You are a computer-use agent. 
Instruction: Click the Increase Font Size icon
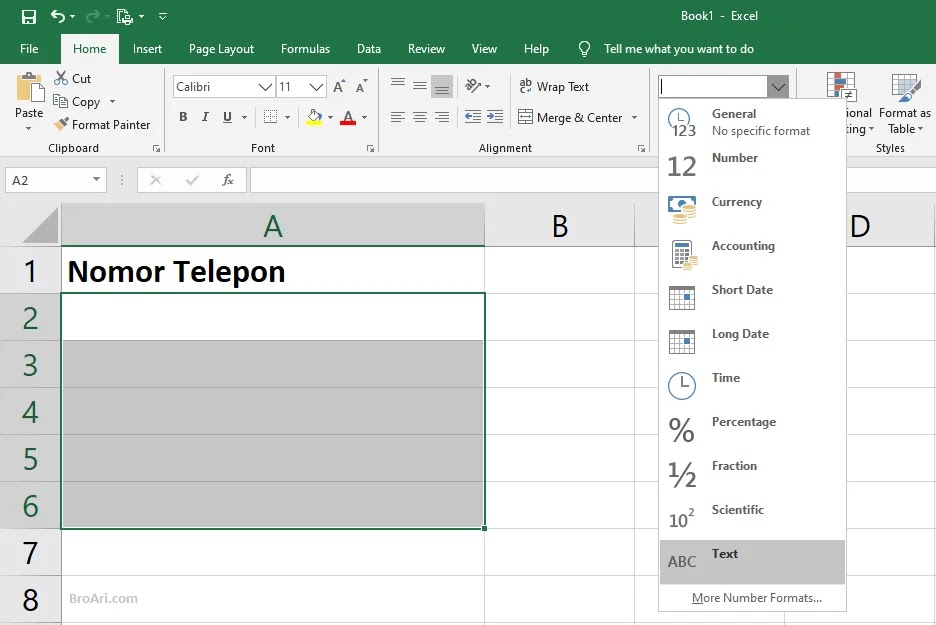tap(339, 87)
